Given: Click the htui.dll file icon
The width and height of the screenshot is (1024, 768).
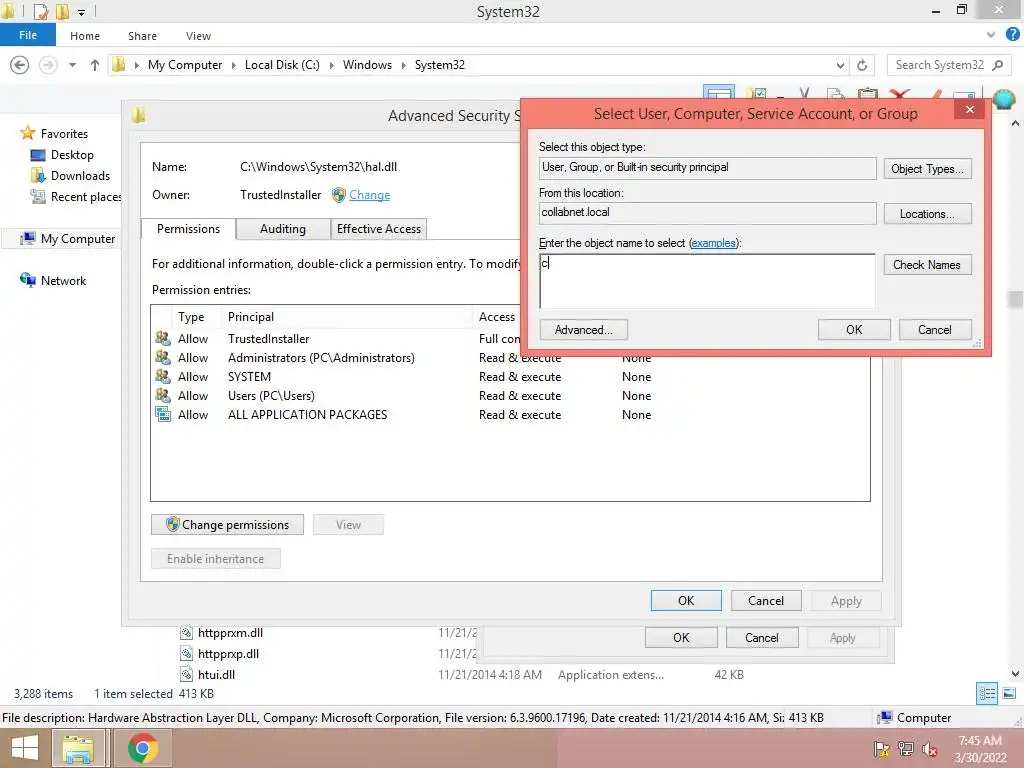Looking at the screenshot, I should (186, 675).
